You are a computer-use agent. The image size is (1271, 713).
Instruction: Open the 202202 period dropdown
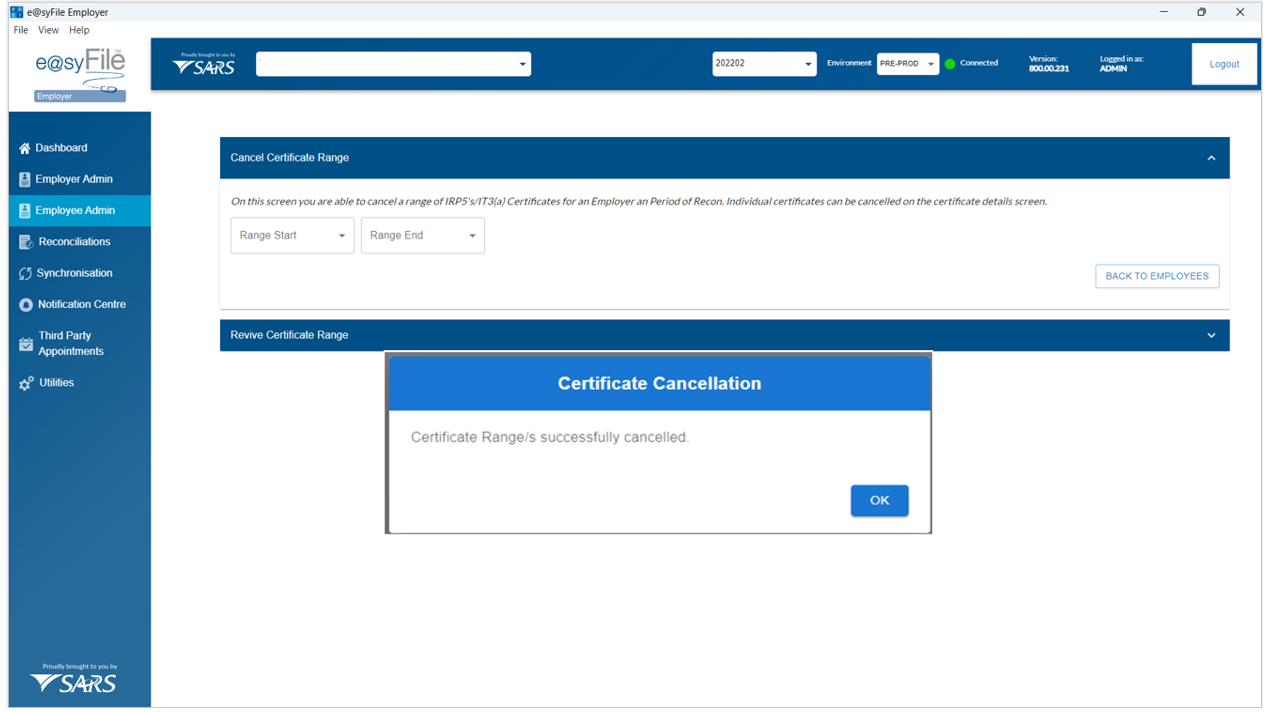click(x=764, y=64)
